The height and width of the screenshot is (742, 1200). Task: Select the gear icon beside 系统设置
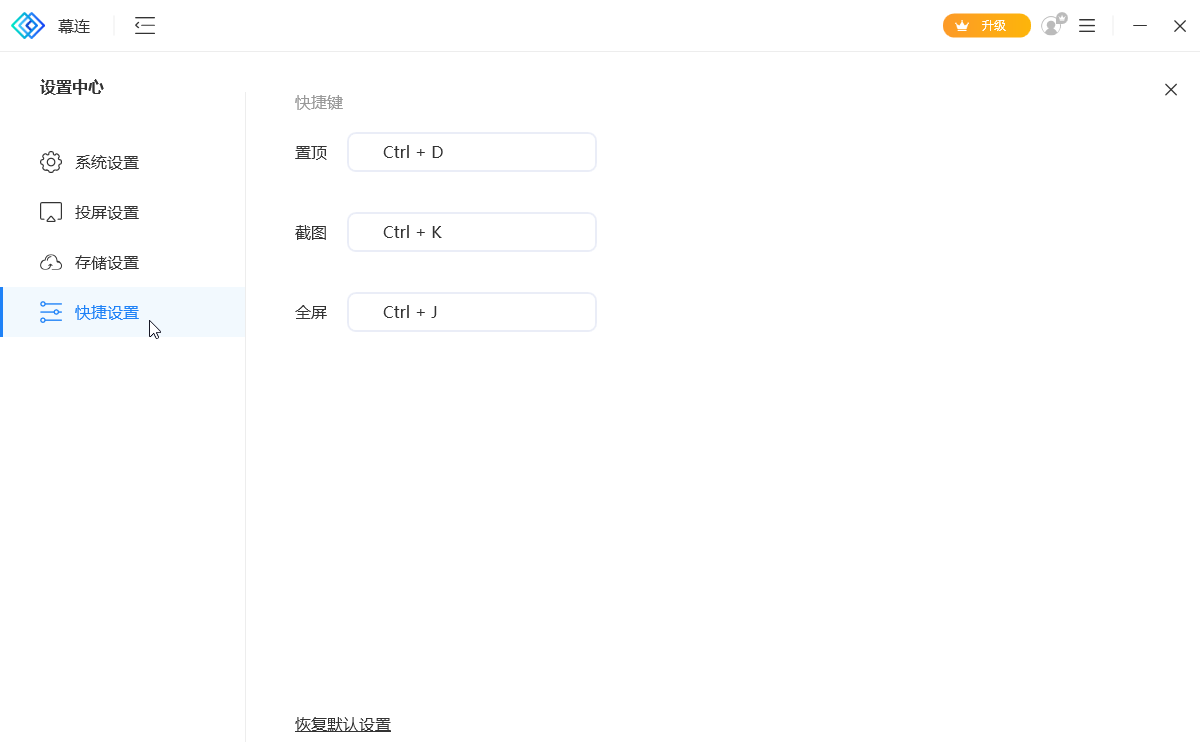pos(51,162)
